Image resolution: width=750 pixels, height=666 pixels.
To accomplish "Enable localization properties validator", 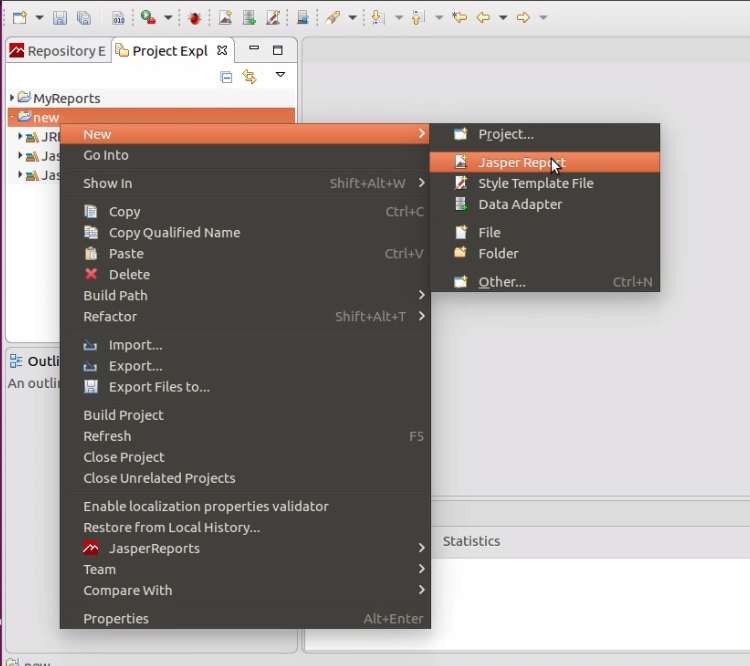I will [x=245, y=507].
